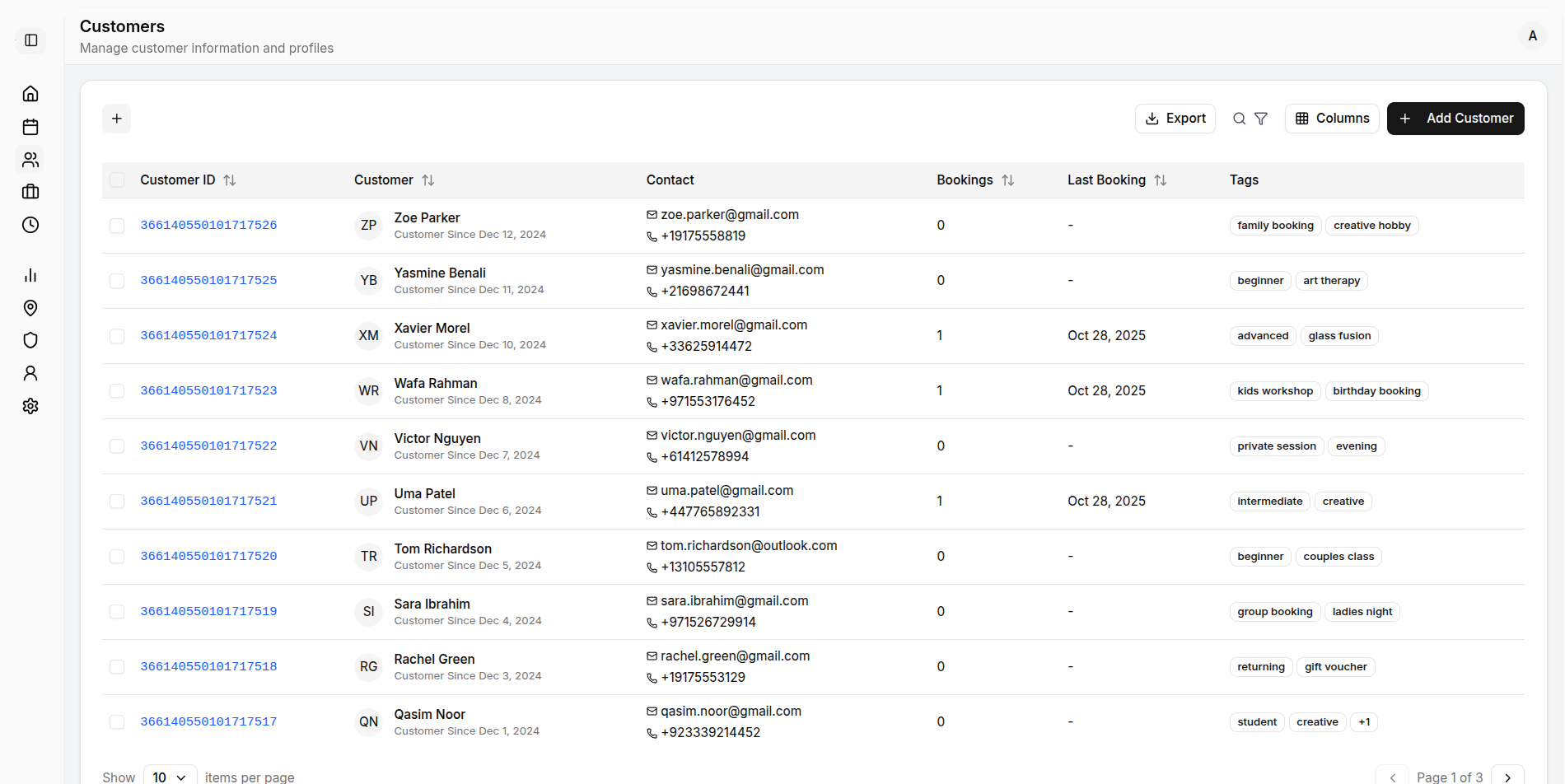Viewport: 1565px width, 784px height.
Task: Click the briefcase icon in sidebar
Action: click(30, 192)
